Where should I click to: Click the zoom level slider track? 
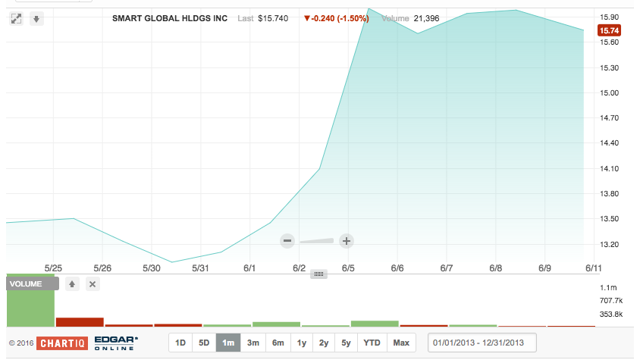coord(317,241)
